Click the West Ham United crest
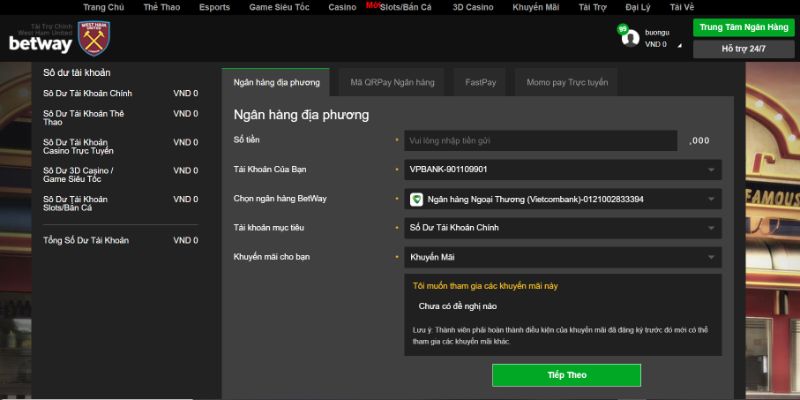 [x=94, y=38]
